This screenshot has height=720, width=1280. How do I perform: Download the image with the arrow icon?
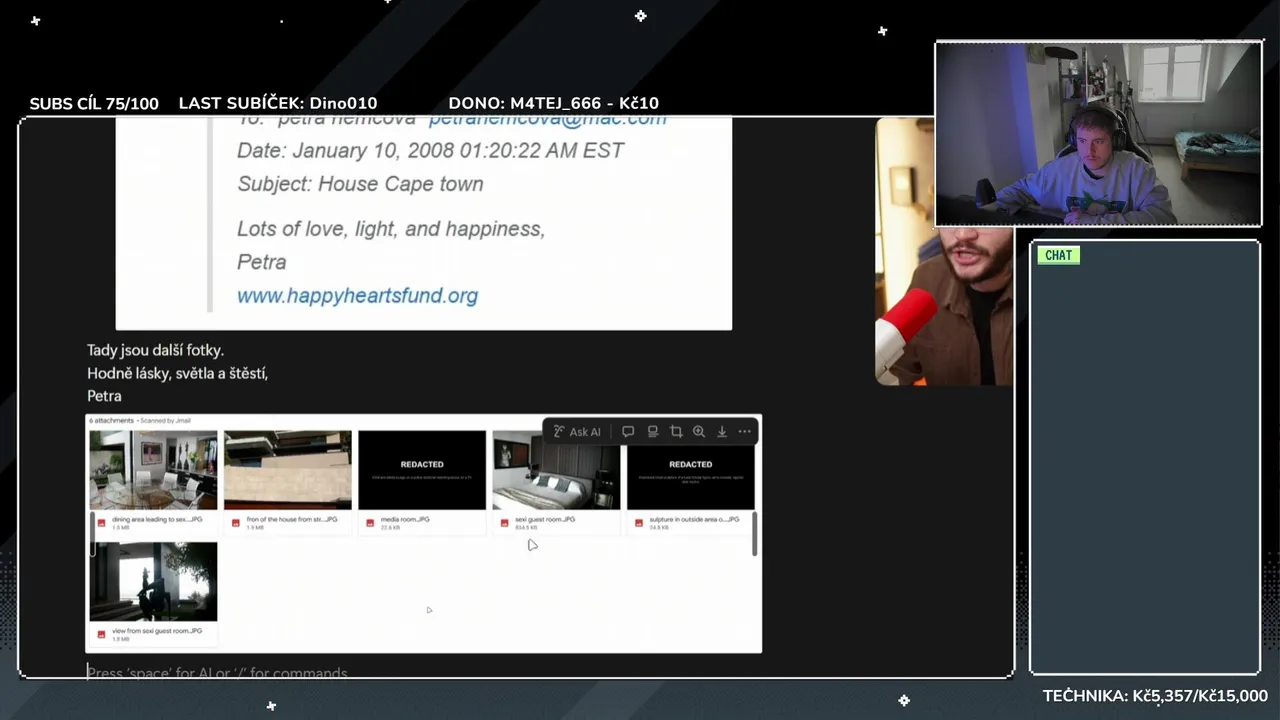click(x=722, y=432)
